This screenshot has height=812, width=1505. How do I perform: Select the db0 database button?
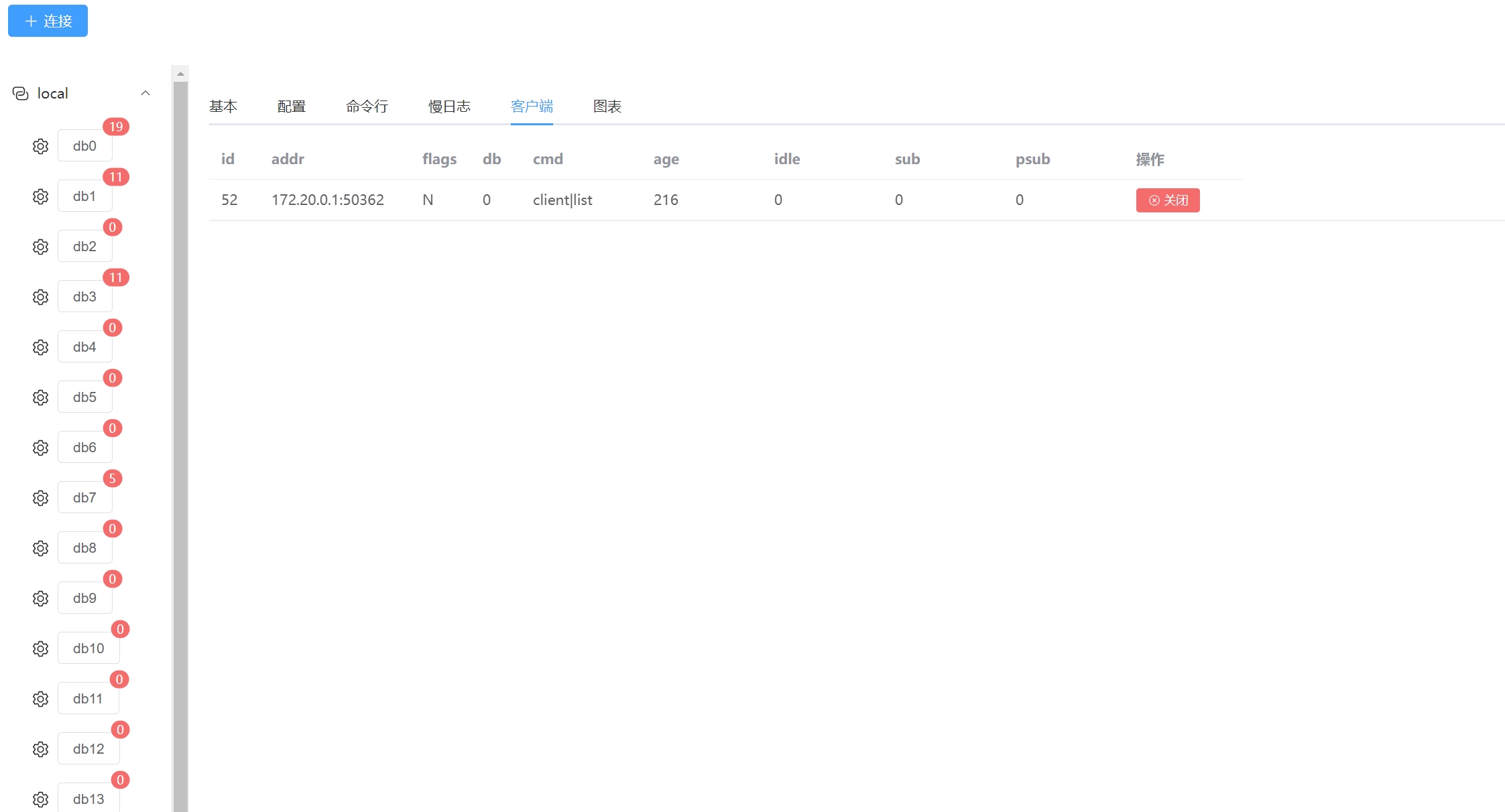tap(84, 146)
